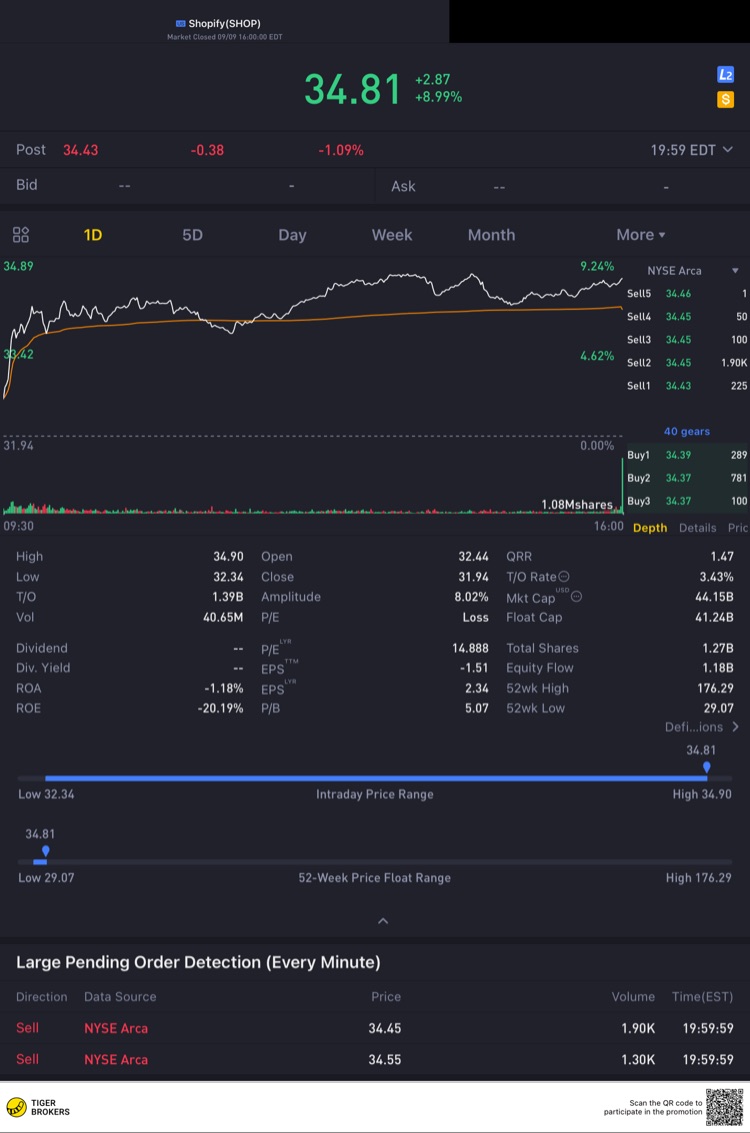Screen dimensions: 750x1133
Task: Tap the 52wk High 176.29 value
Action: (x=715, y=689)
